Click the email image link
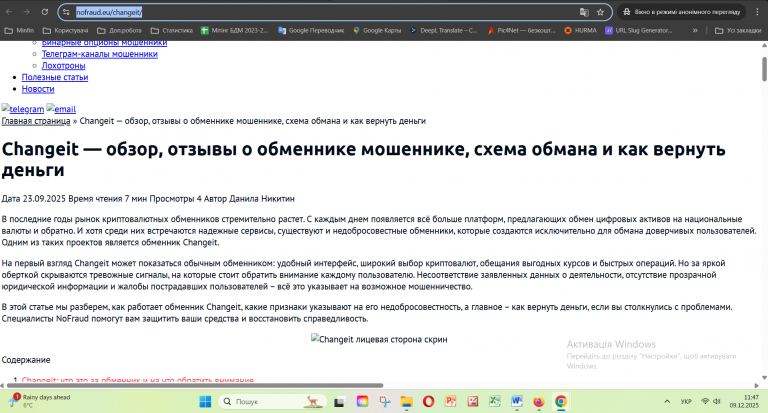768x413 pixels. click(61, 109)
